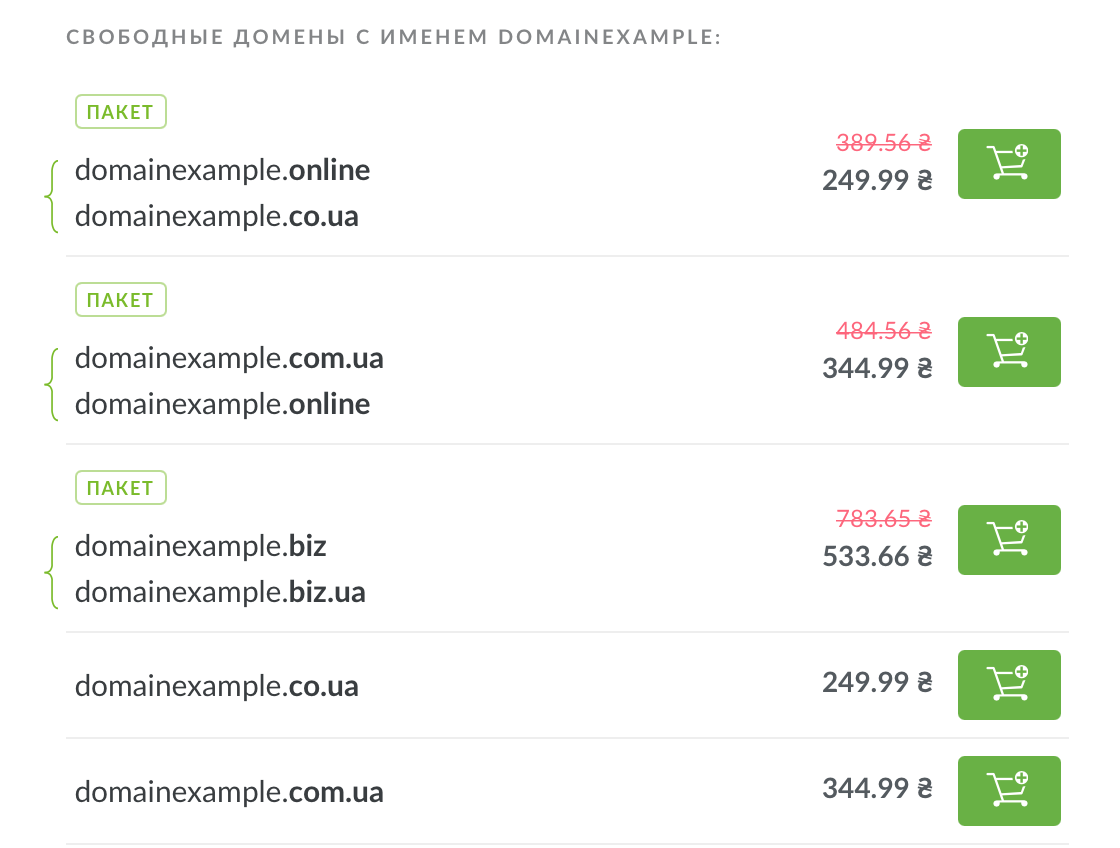
Task: Click the ПАКЕТ badge above the 249.99 package
Action: click(121, 112)
